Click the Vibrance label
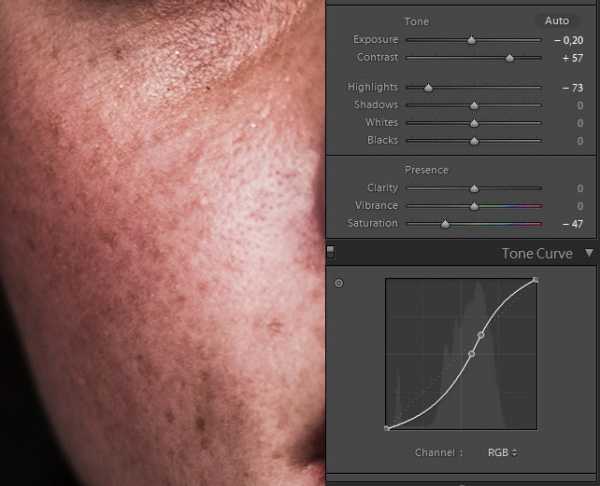Screen dimensions: 600x486 [x=377, y=205]
